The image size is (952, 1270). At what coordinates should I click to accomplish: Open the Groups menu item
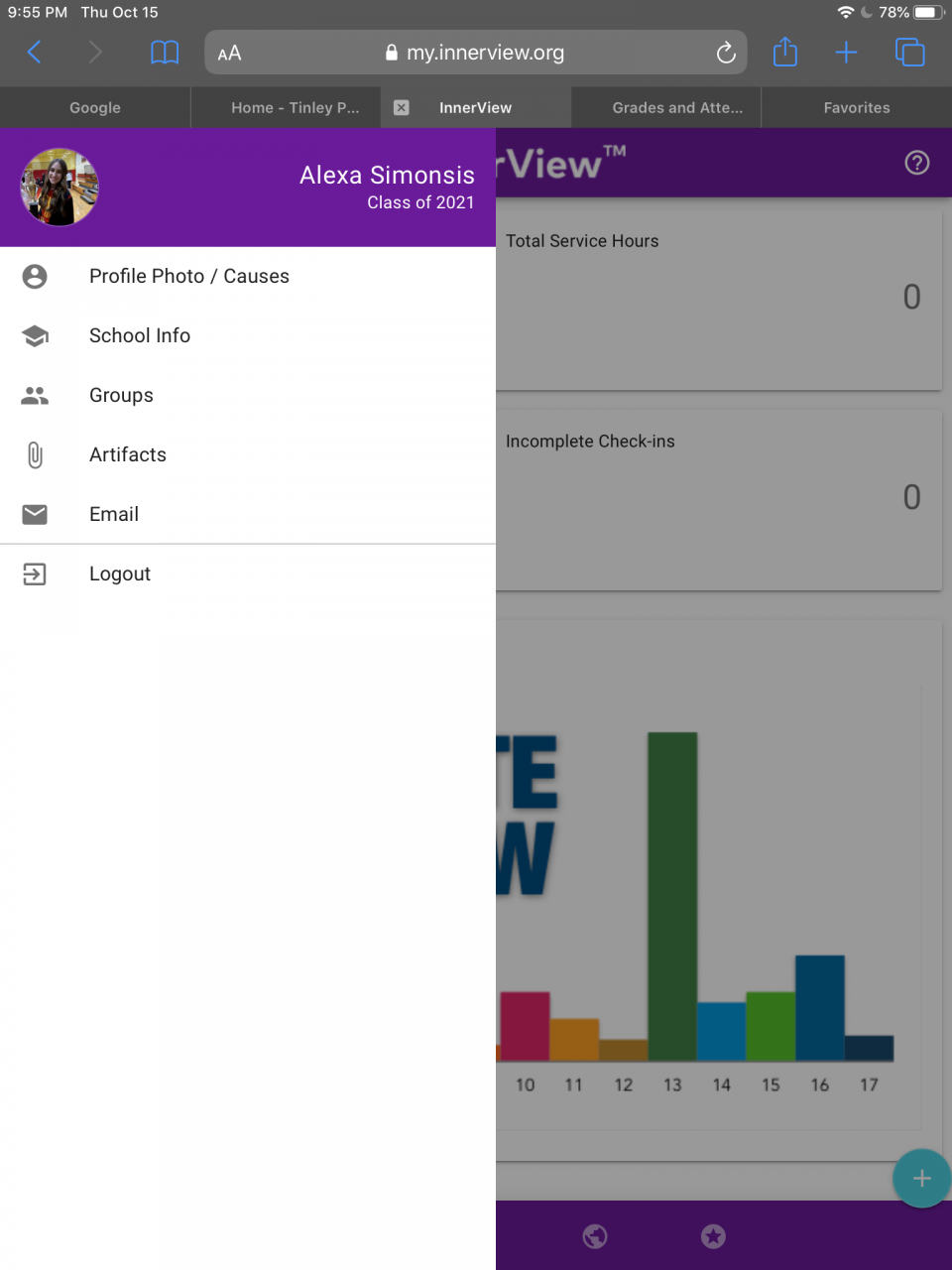[248, 395]
